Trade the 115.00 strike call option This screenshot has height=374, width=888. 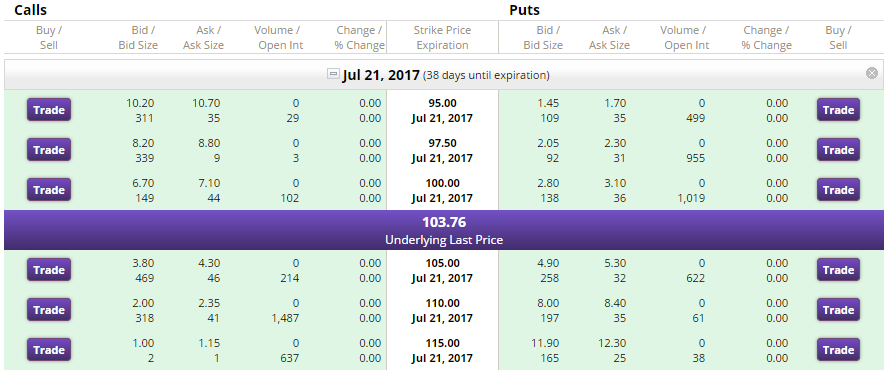click(x=49, y=350)
